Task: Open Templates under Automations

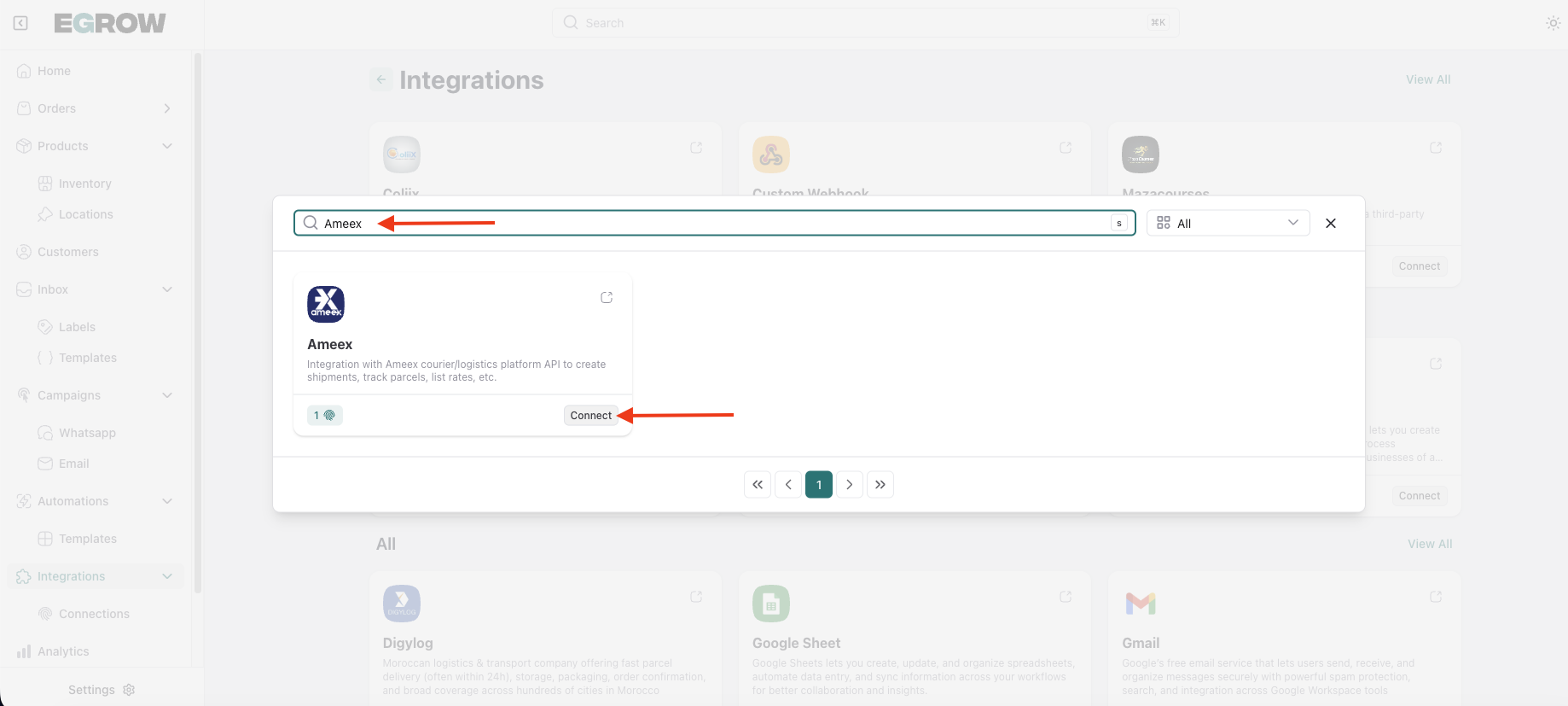Action: [x=87, y=539]
